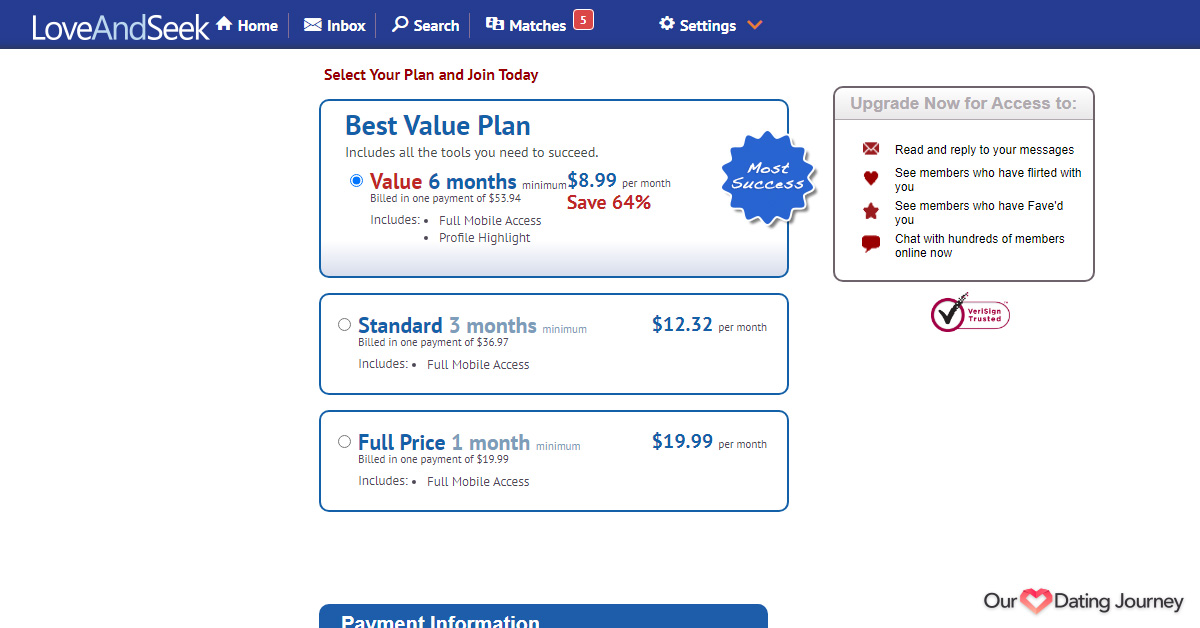Click the red chat bubble icon

tap(871, 244)
